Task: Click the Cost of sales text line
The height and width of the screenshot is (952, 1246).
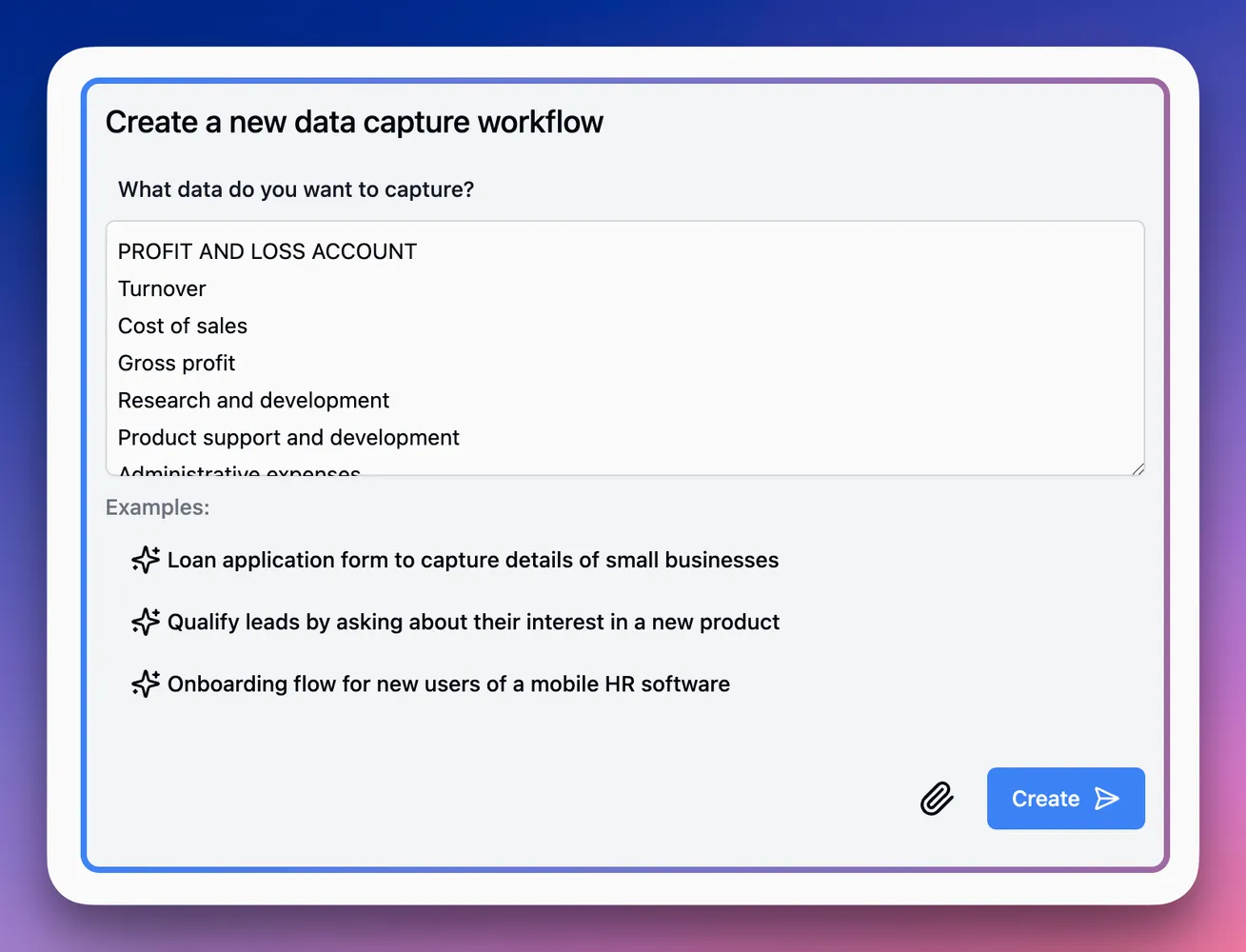Action: click(x=182, y=326)
